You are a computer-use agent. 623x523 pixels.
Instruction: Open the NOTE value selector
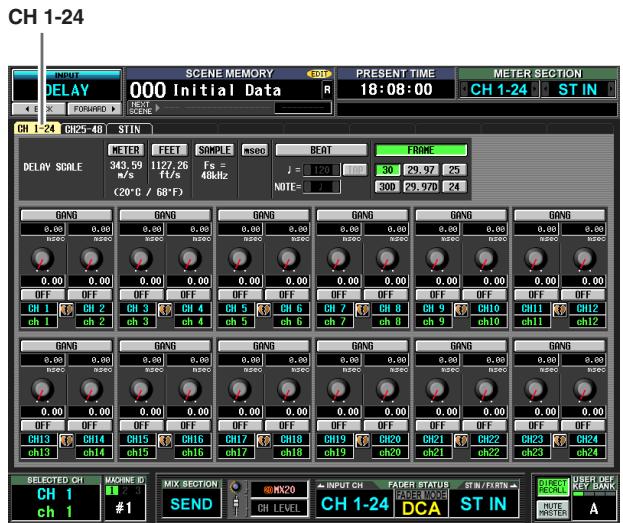click(x=321, y=187)
